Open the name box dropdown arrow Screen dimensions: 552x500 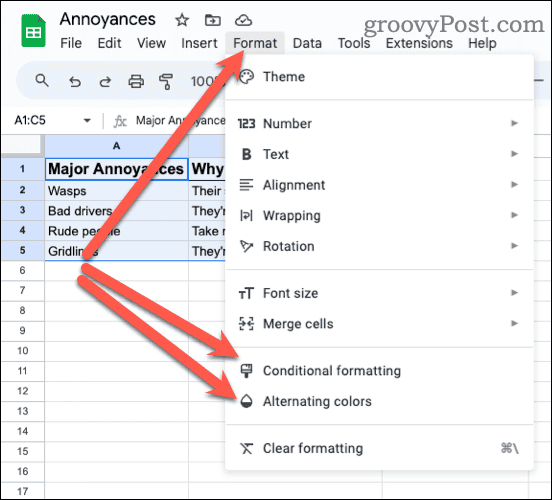pos(87,121)
